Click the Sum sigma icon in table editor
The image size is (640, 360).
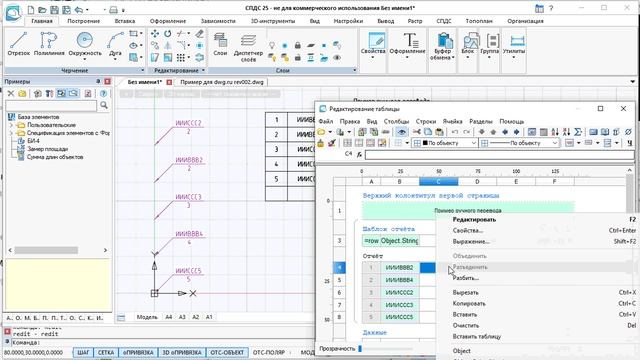(578, 132)
